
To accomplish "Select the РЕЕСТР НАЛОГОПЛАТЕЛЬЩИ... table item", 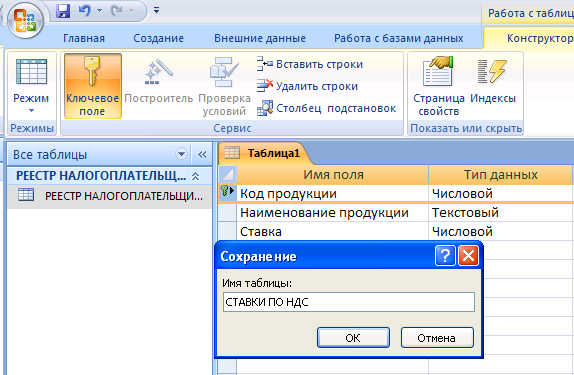I will (110, 196).
